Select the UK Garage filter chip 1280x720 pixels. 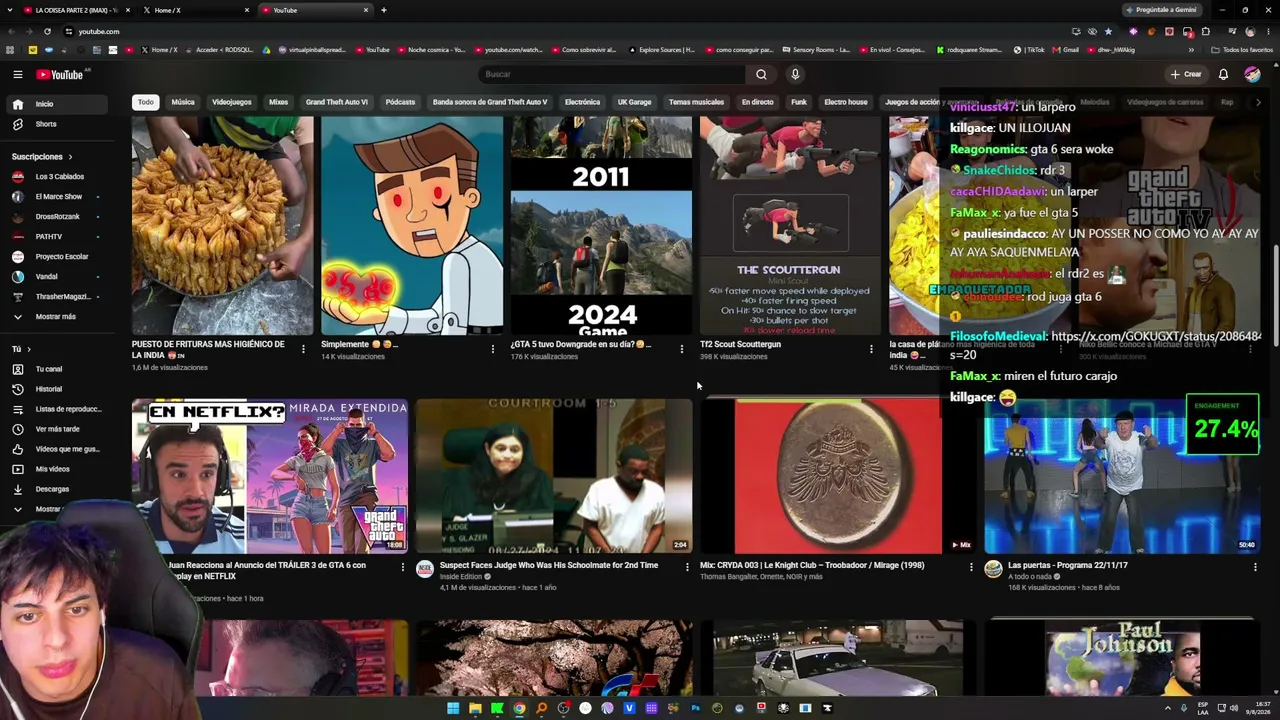(x=634, y=102)
